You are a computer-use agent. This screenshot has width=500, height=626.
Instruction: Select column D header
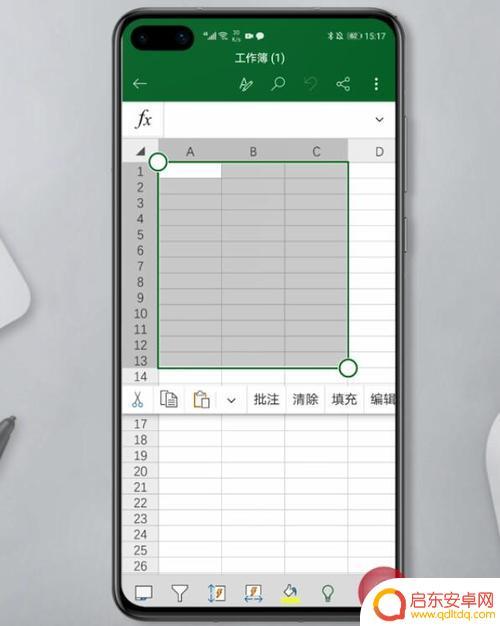tap(379, 152)
